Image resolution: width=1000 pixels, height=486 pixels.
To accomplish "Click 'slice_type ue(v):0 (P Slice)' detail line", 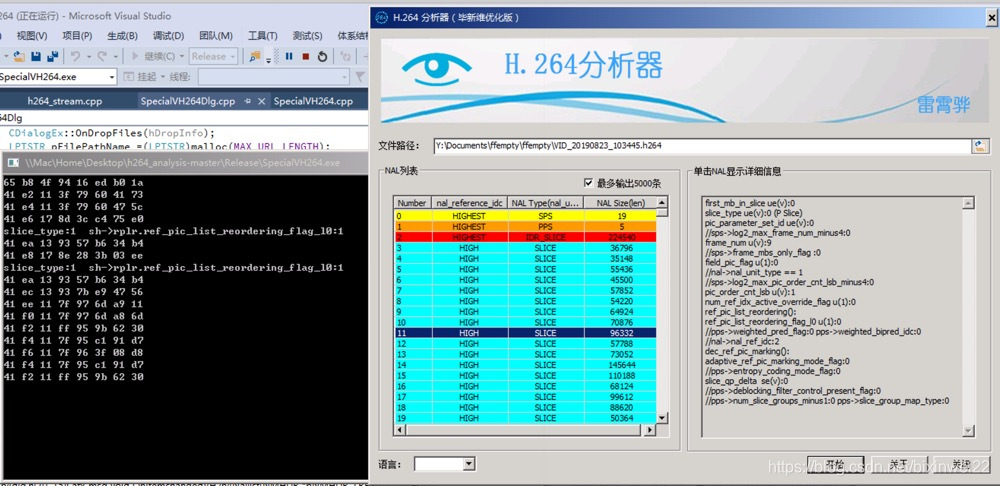I will [x=754, y=213].
